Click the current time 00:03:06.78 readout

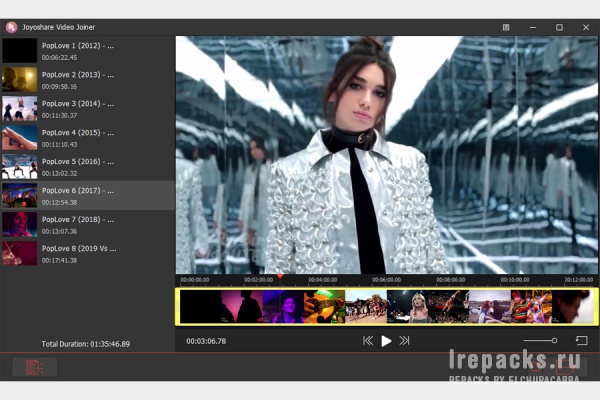pos(206,341)
